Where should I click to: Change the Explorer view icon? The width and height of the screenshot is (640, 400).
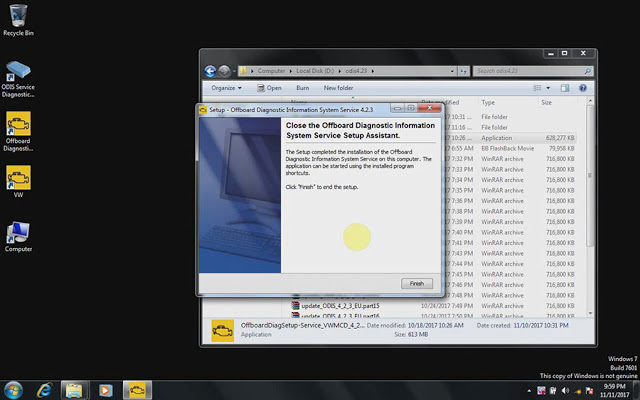coord(538,88)
